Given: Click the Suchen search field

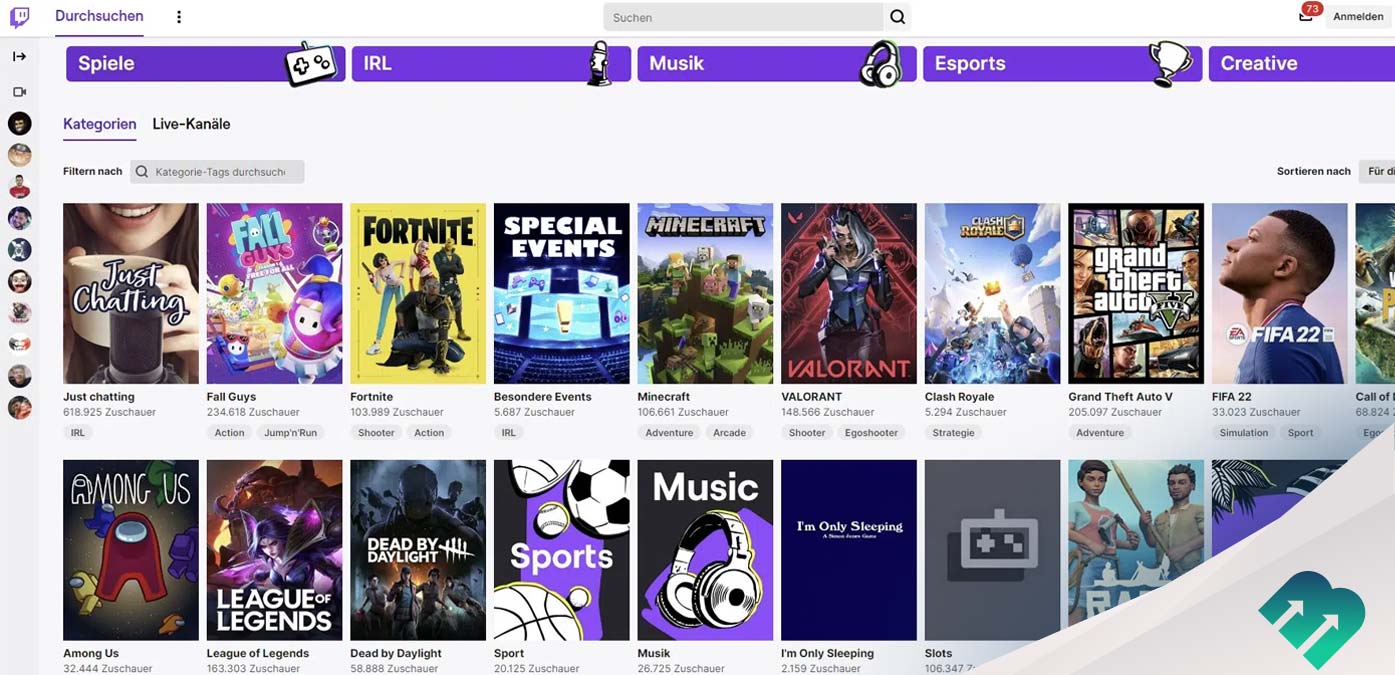Looking at the screenshot, I should click(x=743, y=17).
